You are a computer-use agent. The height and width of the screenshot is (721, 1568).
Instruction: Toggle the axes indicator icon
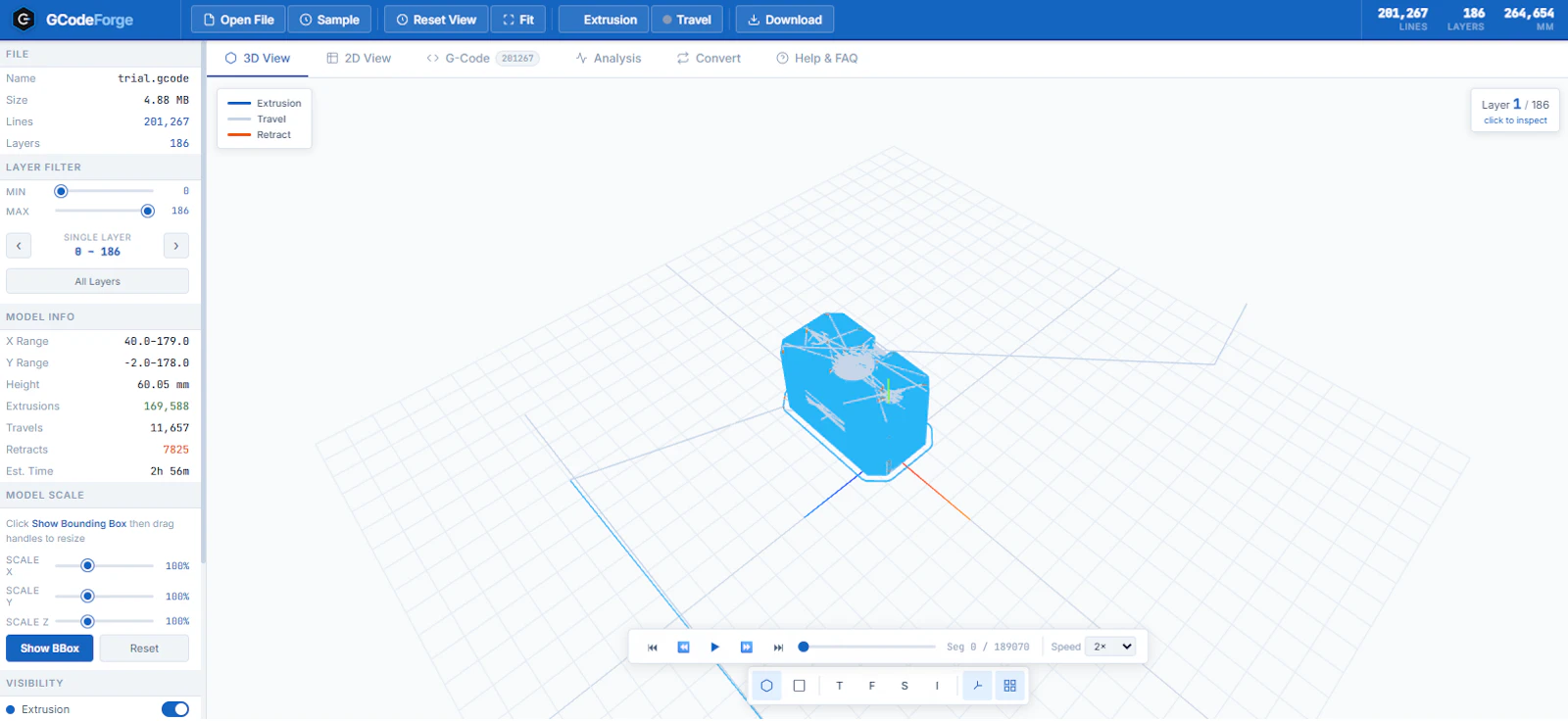978,686
